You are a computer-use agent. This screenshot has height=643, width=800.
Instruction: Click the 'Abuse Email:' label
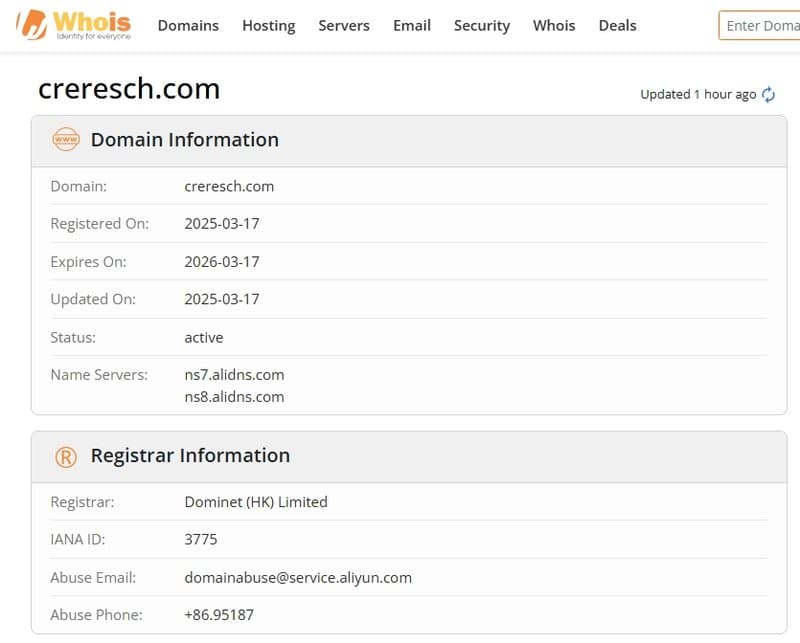[93, 578]
